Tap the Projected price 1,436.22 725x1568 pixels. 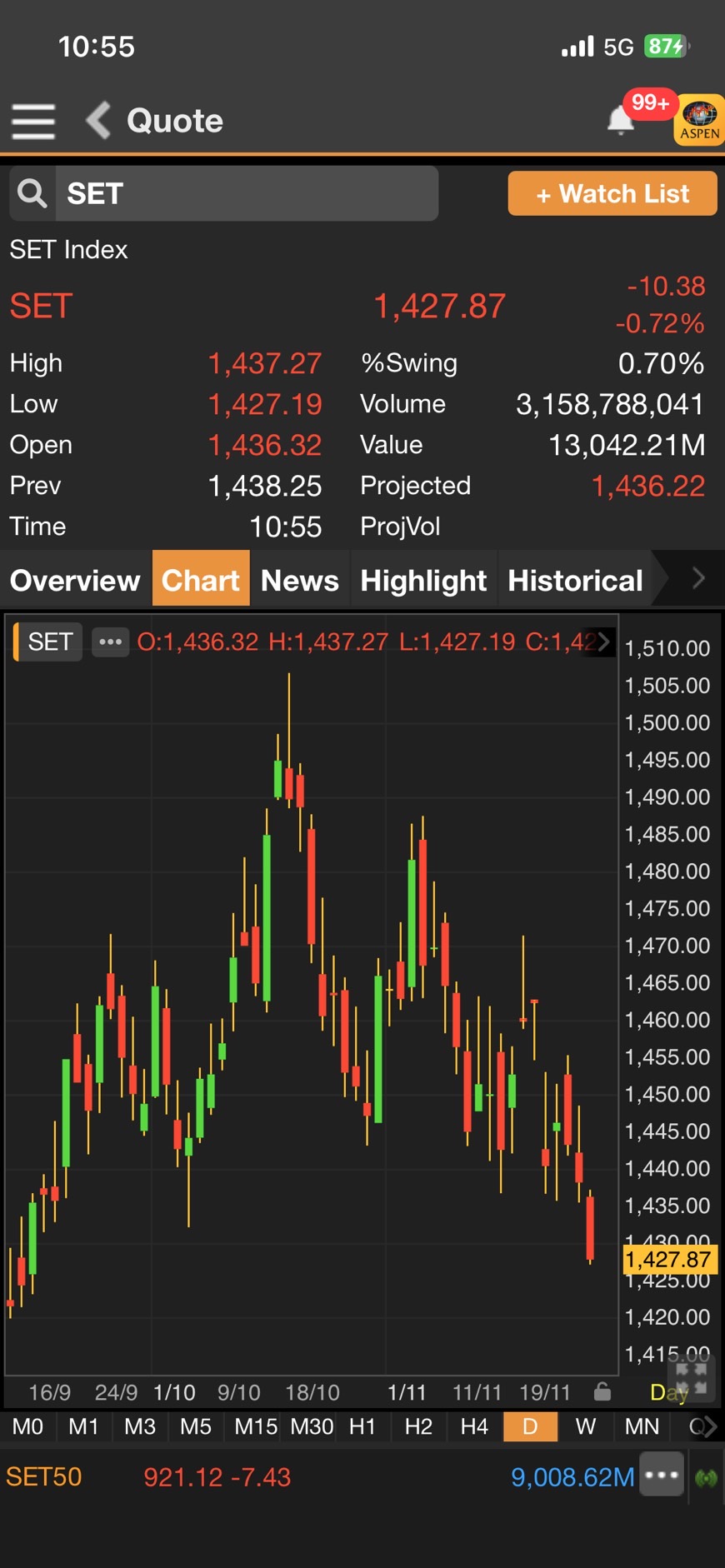pos(648,486)
